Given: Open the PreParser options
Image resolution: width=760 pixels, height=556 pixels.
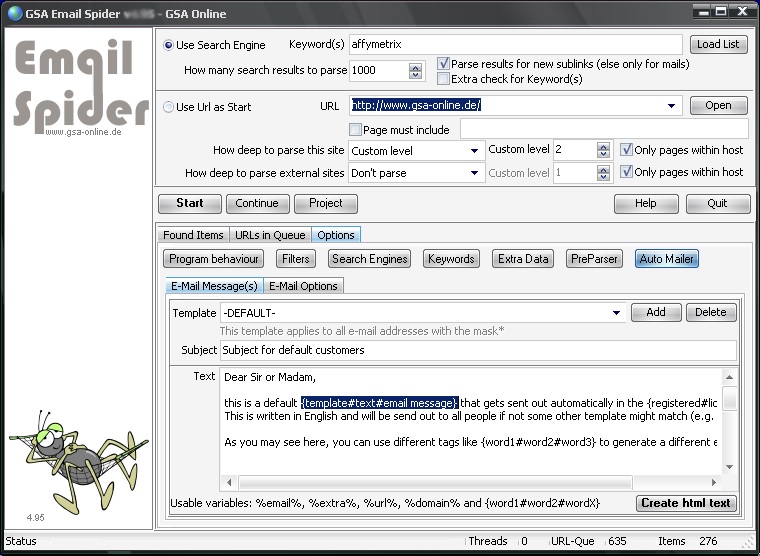Looking at the screenshot, I should 594,259.
